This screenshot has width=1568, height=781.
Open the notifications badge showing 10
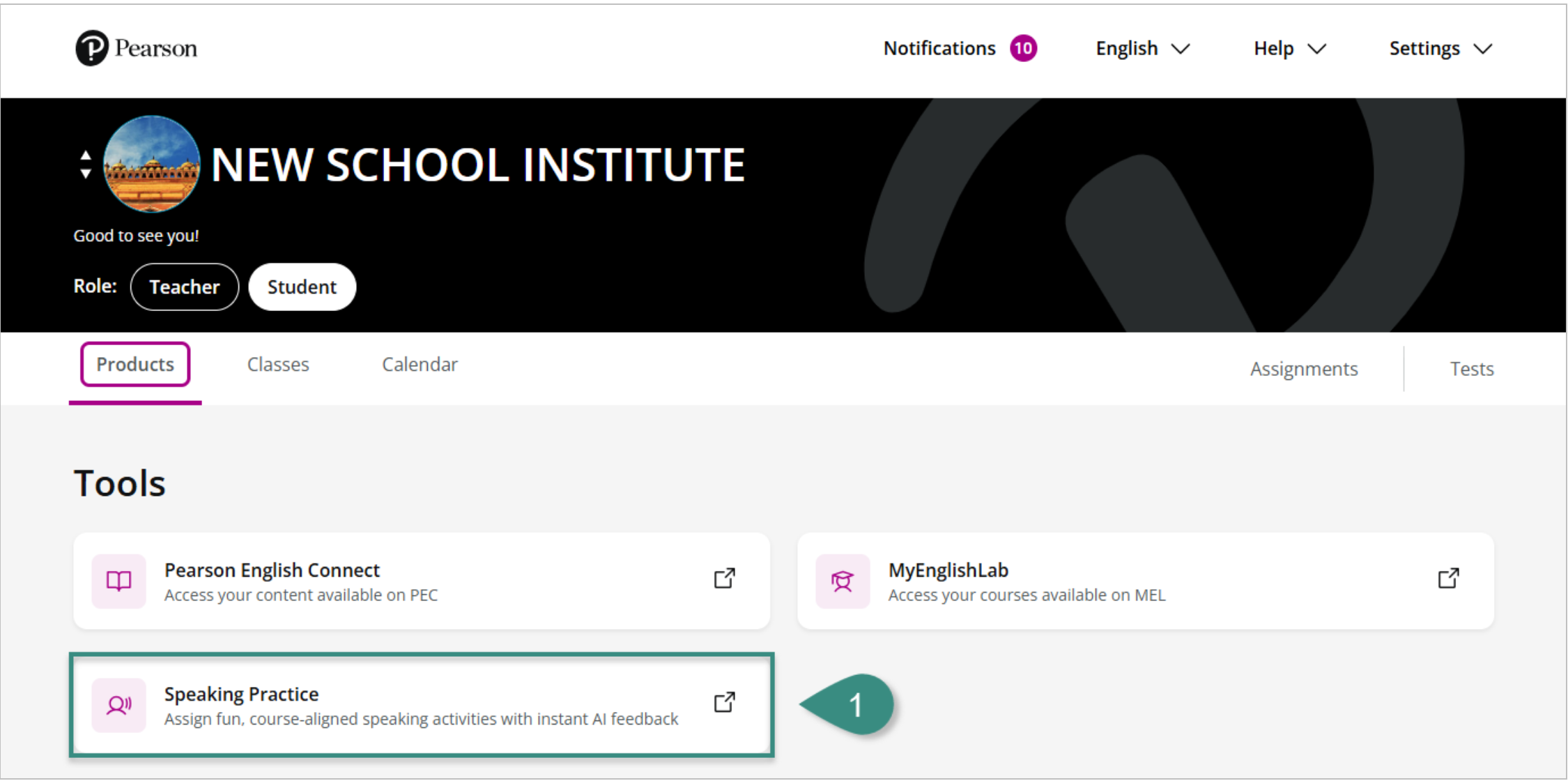click(1023, 48)
